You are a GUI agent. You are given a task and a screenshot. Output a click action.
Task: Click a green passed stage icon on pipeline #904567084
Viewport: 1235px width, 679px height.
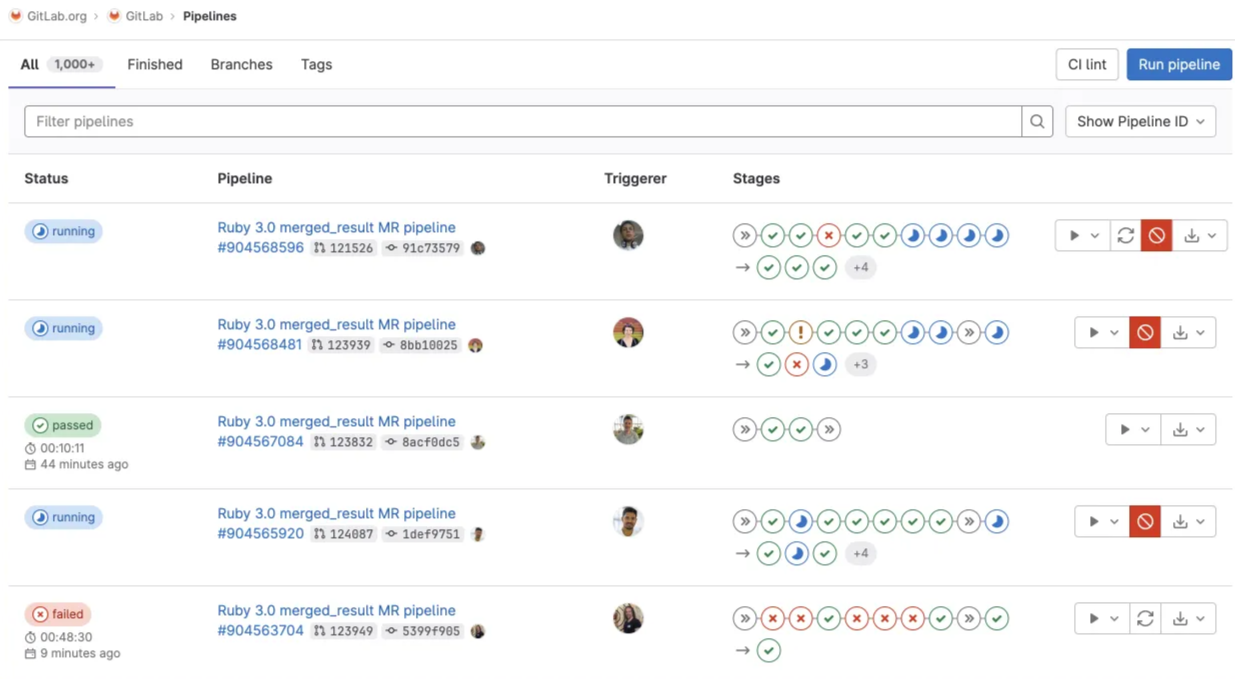772,428
